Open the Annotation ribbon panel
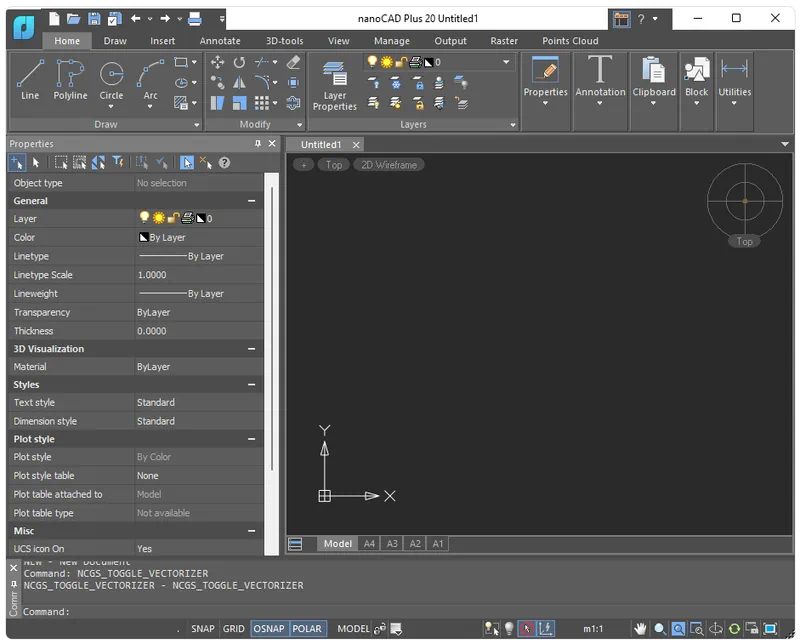The image size is (800, 644). 600,80
